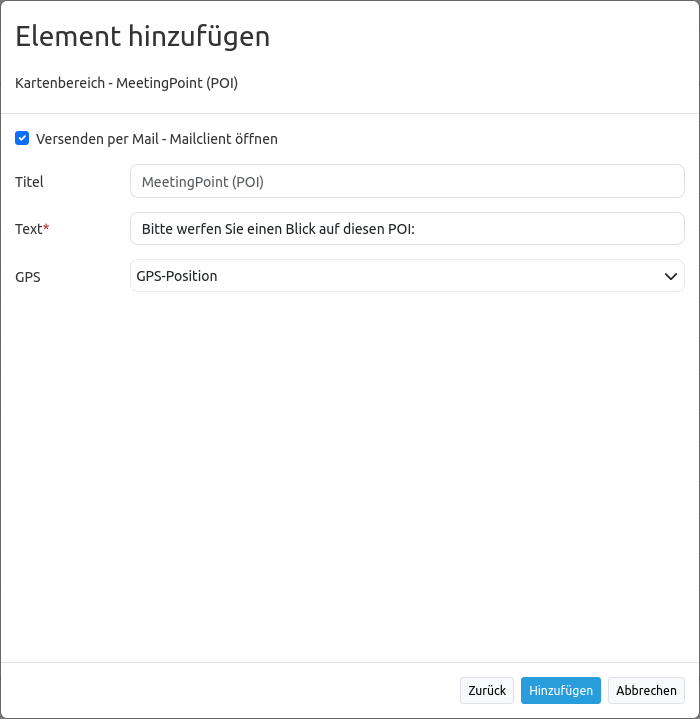The width and height of the screenshot is (700, 719).
Task: Click the chevron arrow of GPS dropdown
Action: point(671,276)
